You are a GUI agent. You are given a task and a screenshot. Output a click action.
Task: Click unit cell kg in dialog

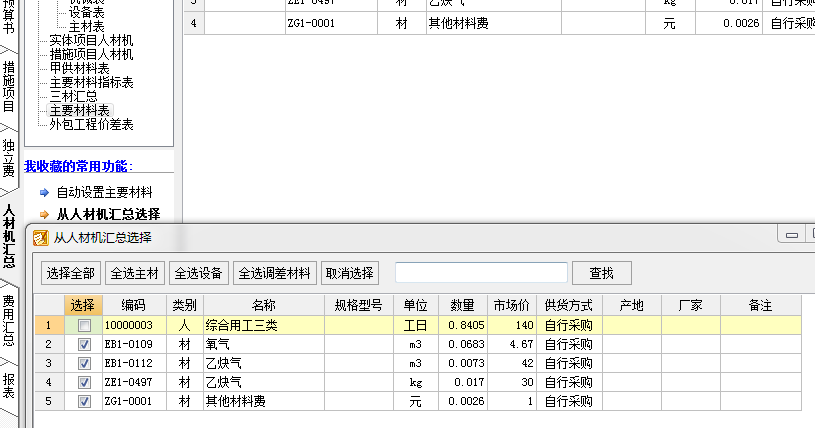[415, 382]
